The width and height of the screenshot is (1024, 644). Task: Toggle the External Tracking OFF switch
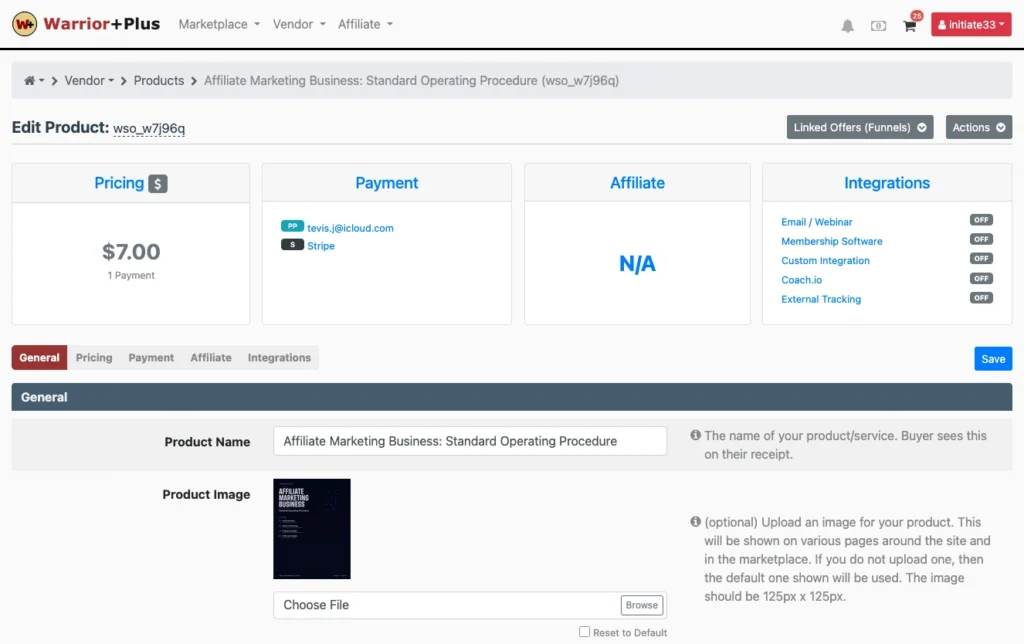pyautogui.click(x=980, y=298)
